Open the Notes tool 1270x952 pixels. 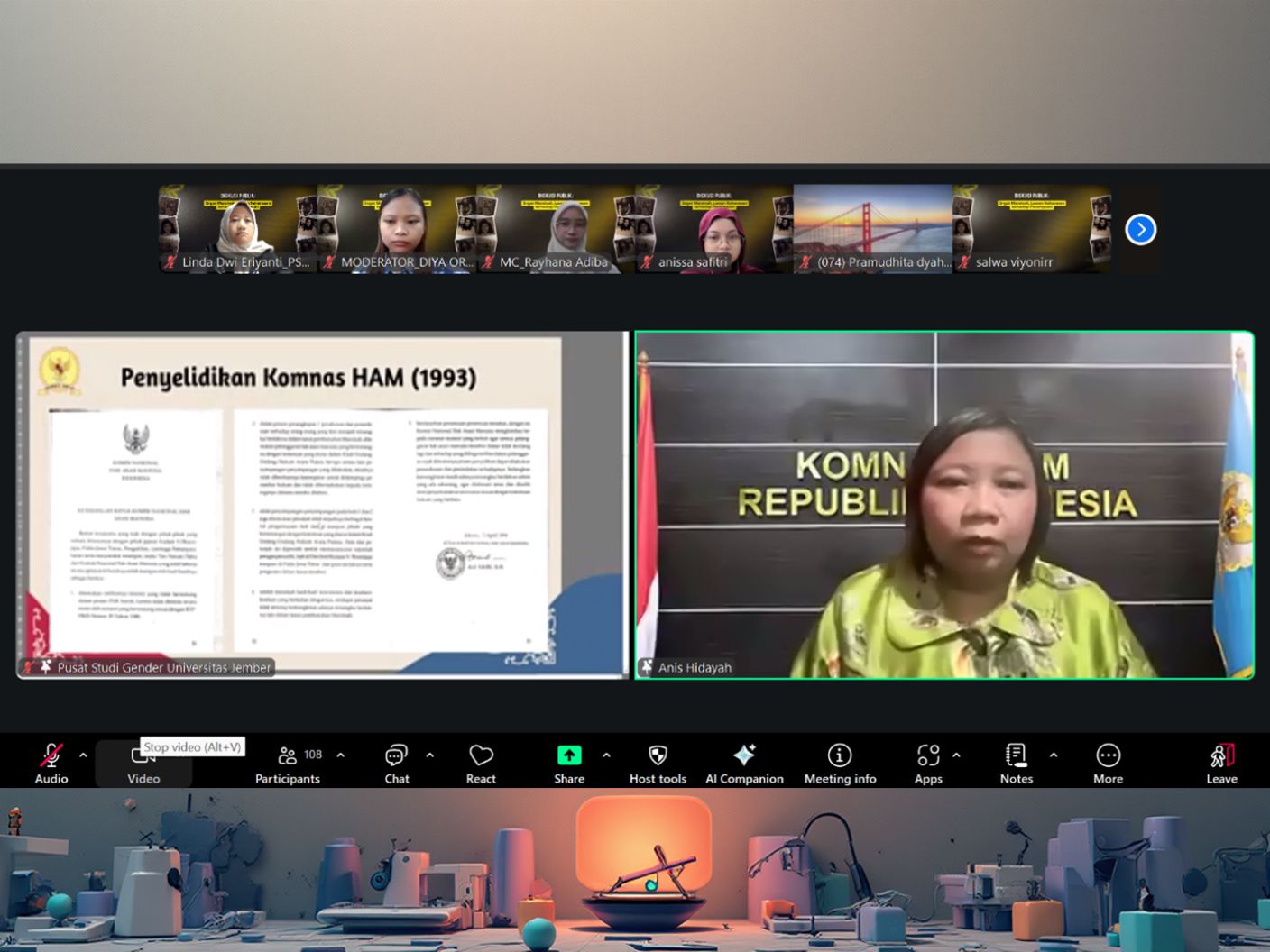(1016, 763)
